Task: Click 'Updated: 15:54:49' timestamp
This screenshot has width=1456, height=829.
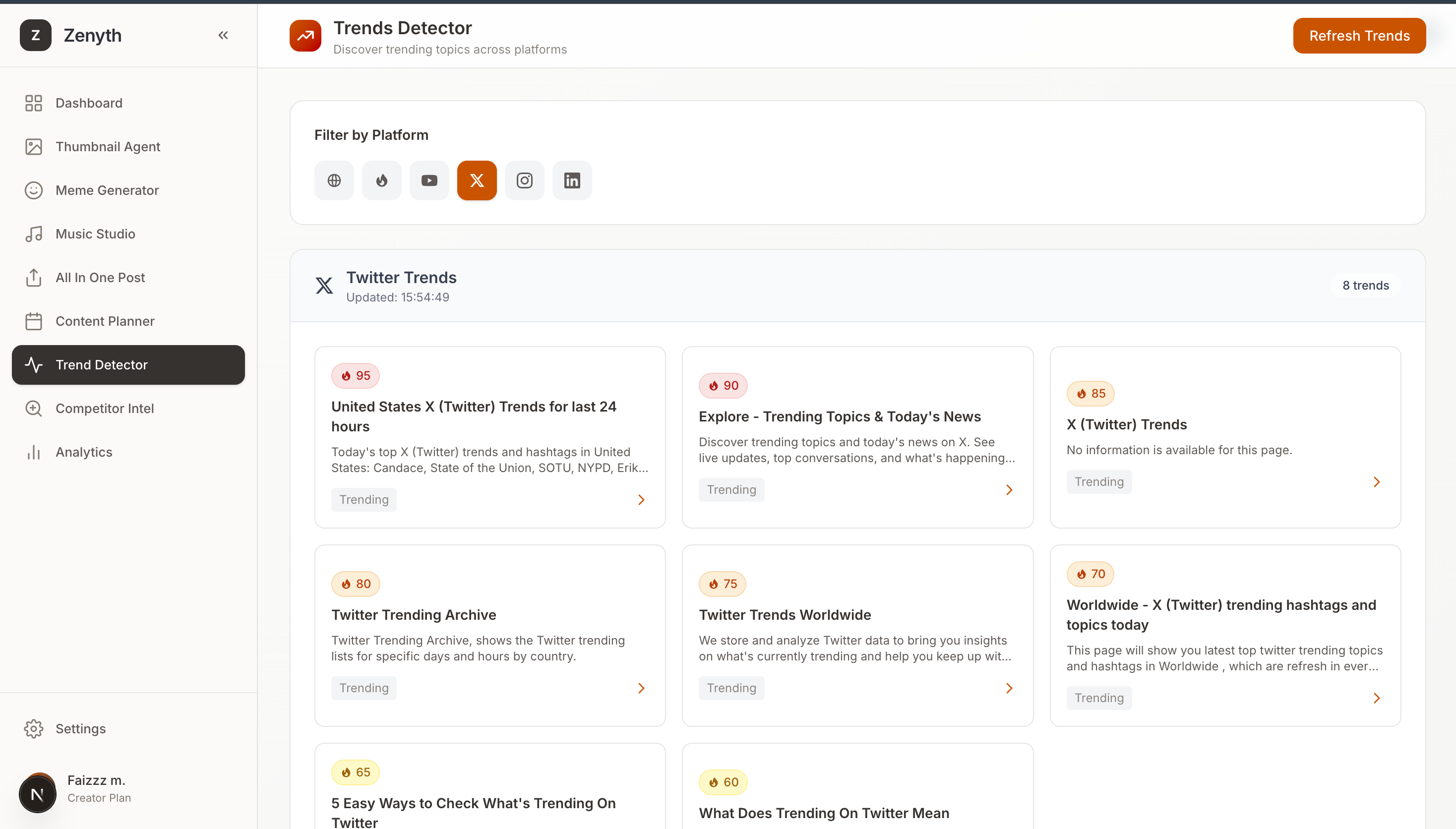Action: 397,297
